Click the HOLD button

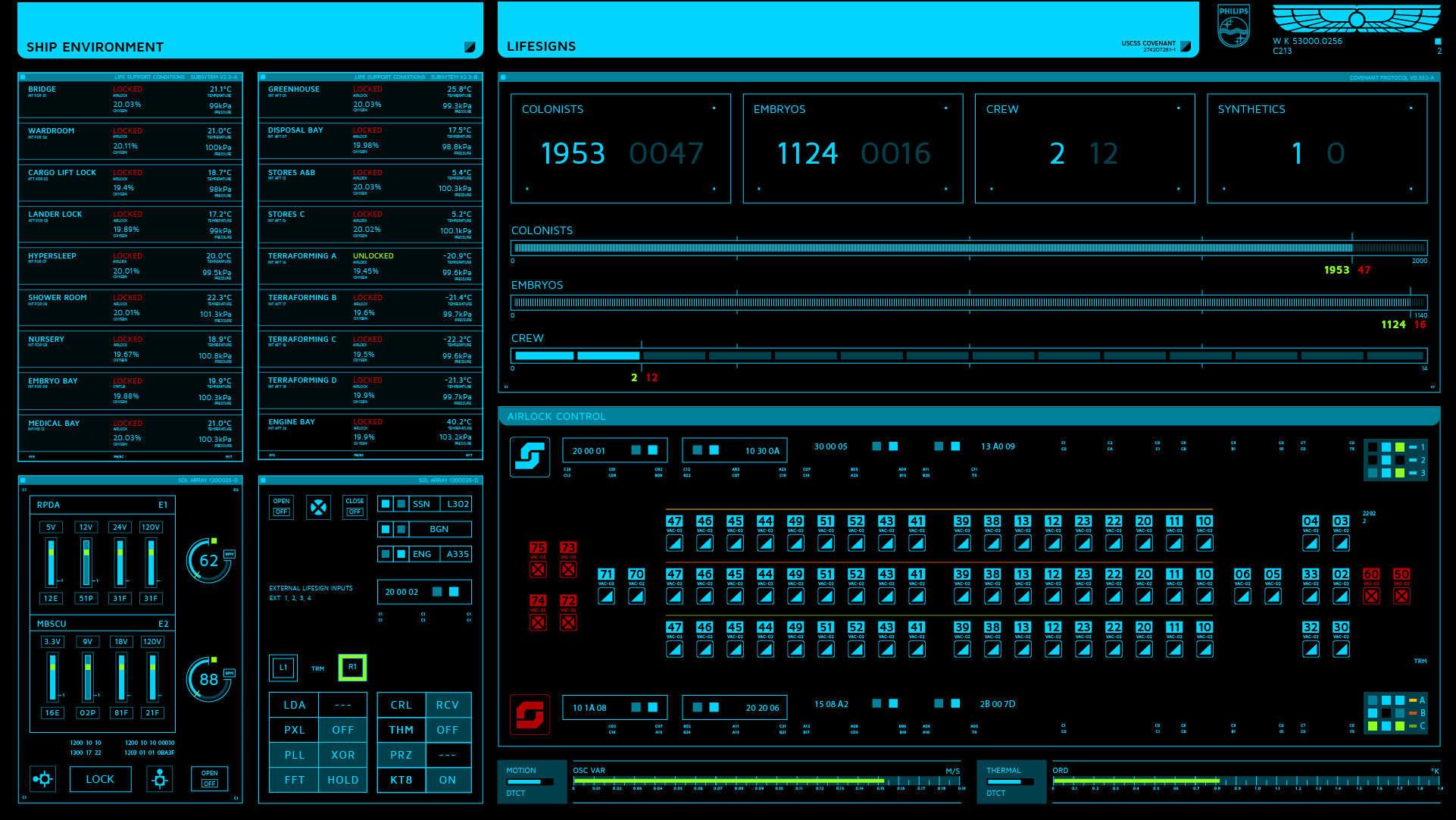click(x=342, y=780)
